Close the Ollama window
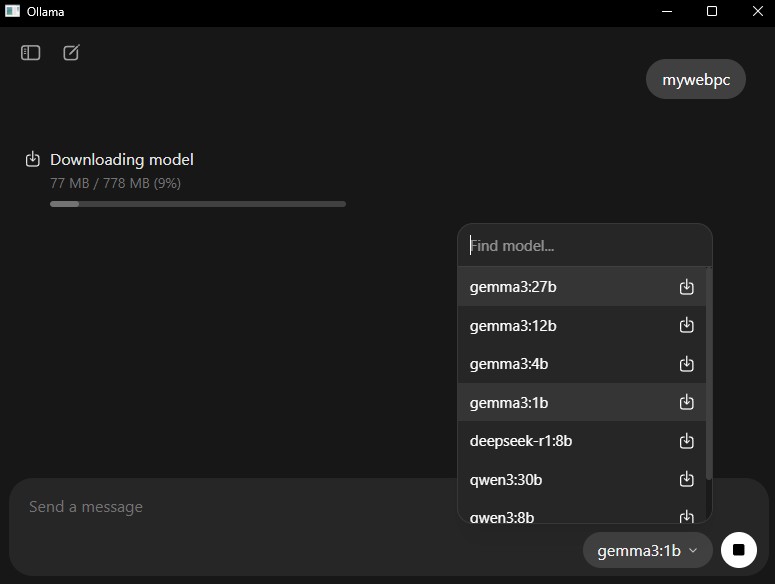 [x=757, y=11]
